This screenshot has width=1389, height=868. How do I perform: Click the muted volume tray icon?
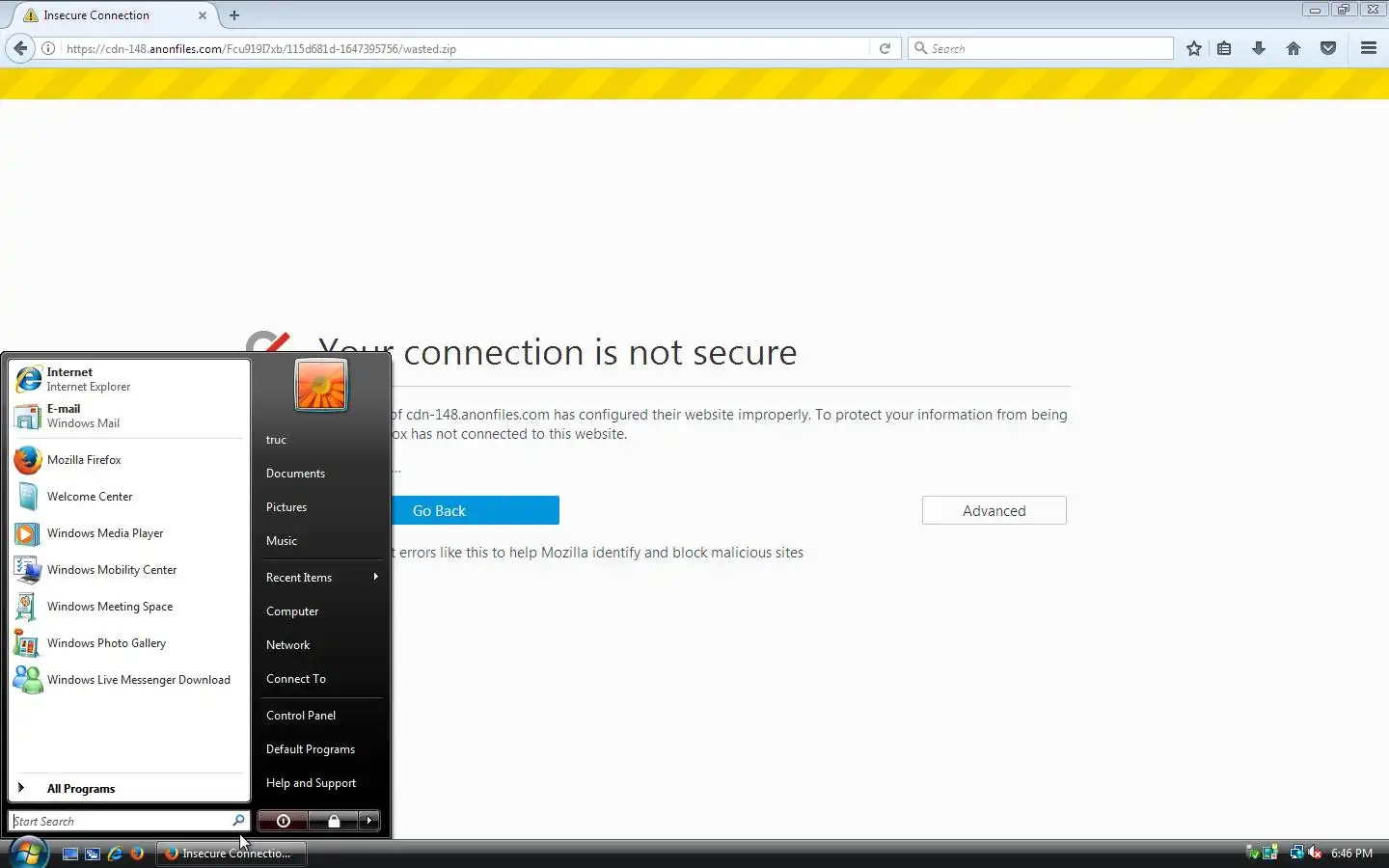click(x=1315, y=853)
